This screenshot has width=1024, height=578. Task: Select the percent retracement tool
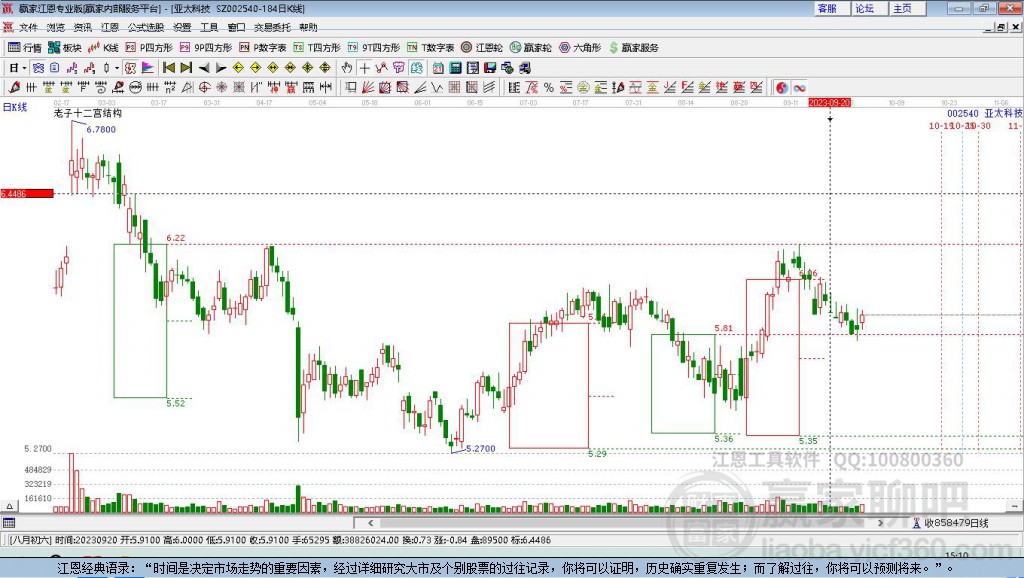click(x=549, y=88)
